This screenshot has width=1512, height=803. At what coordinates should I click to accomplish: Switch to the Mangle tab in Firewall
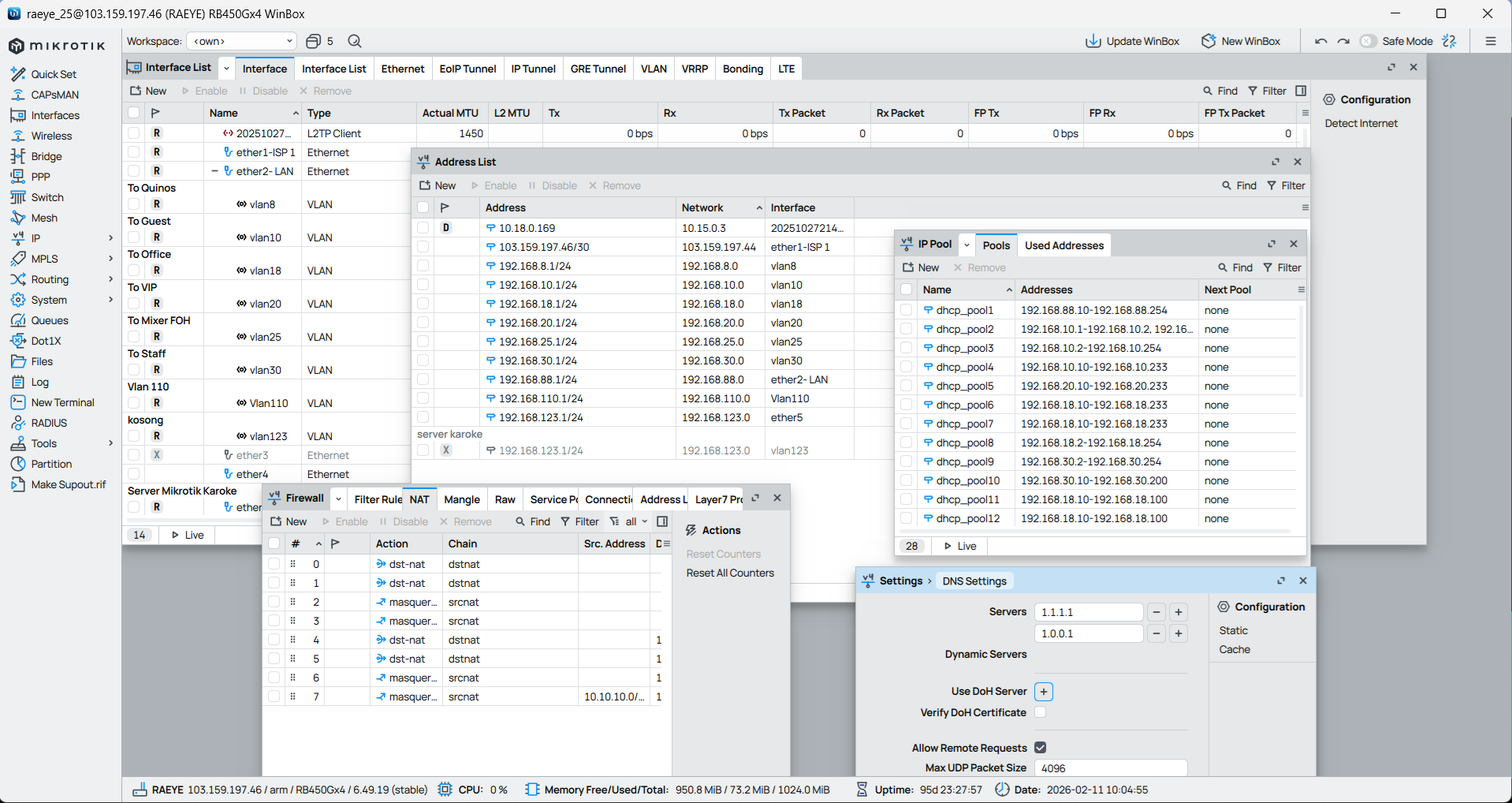[x=461, y=499]
